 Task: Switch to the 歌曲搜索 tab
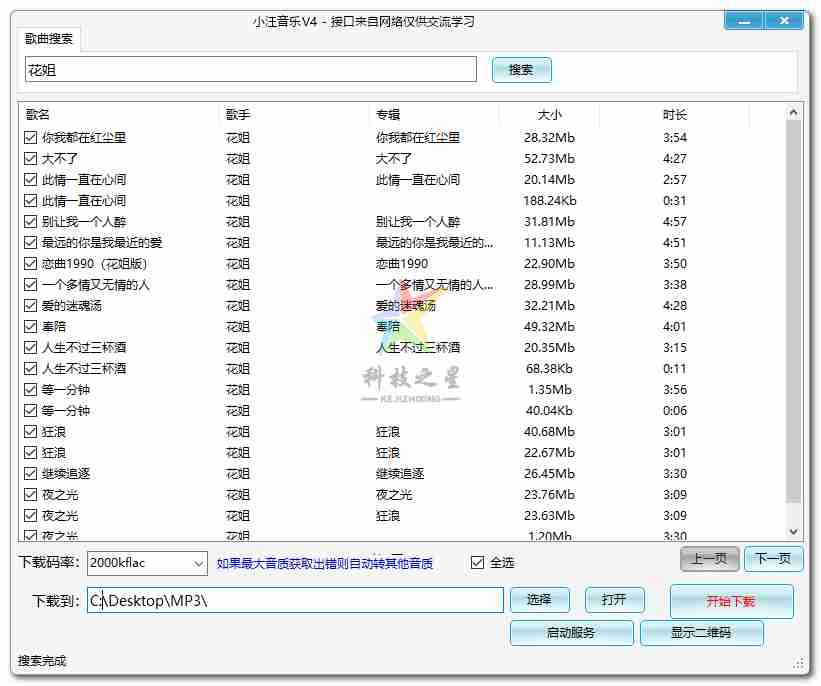click(50, 39)
